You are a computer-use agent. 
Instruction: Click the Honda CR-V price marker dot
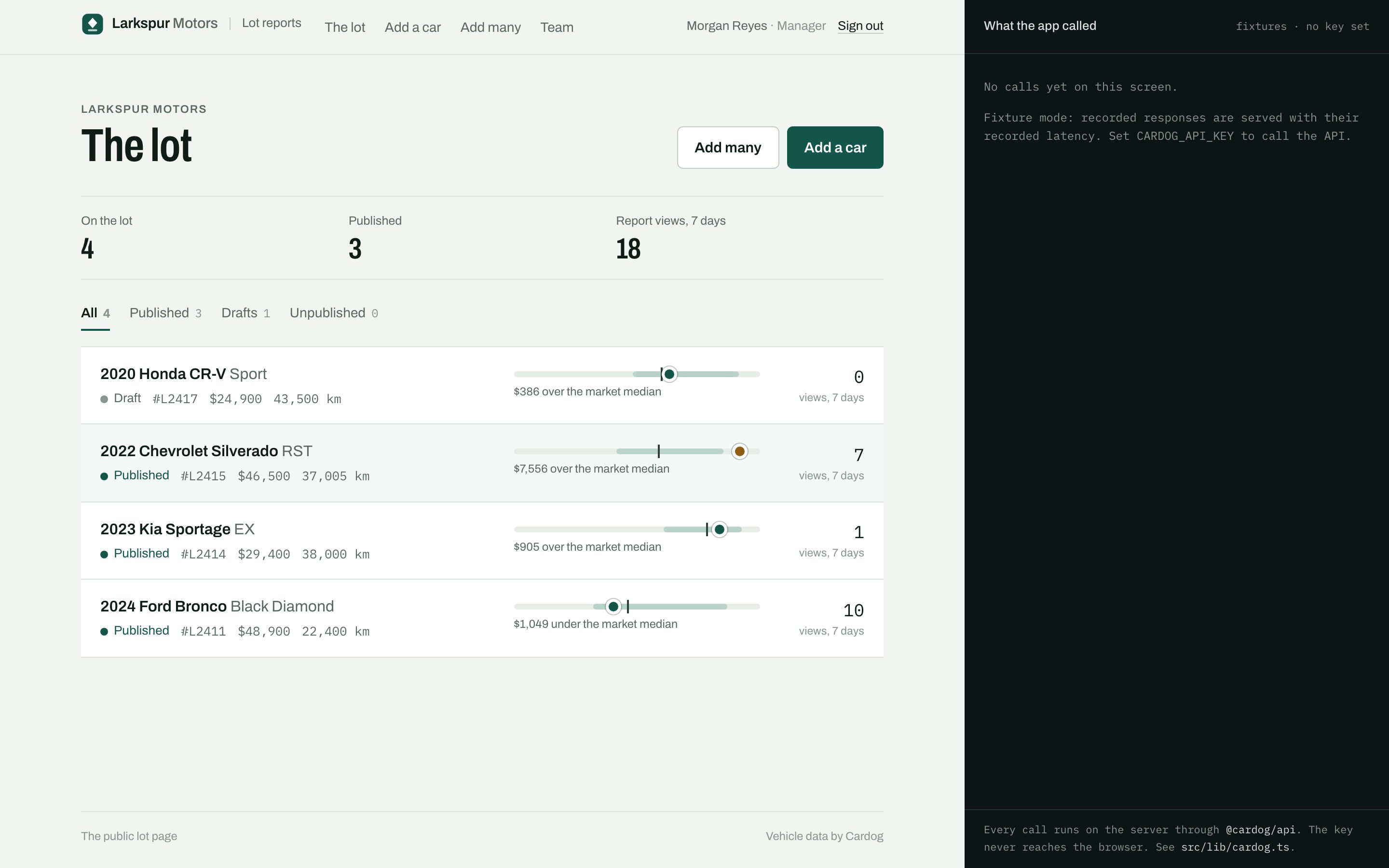point(669,374)
